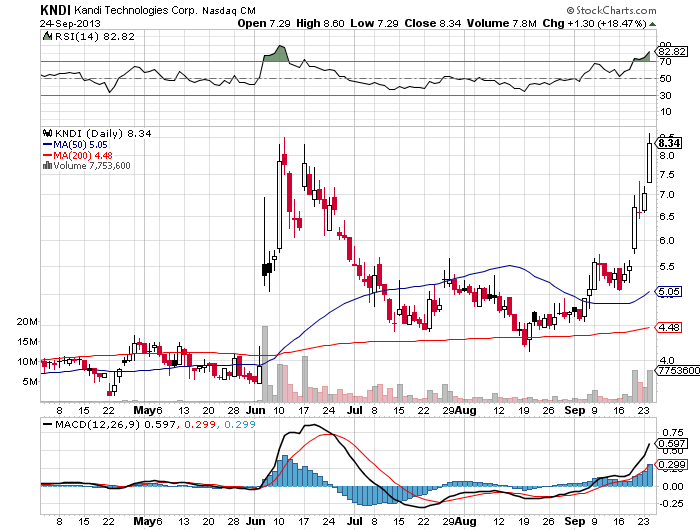Click the Aug label on the price chart axis
Screen dimensions: 700x530
click(466, 410)
